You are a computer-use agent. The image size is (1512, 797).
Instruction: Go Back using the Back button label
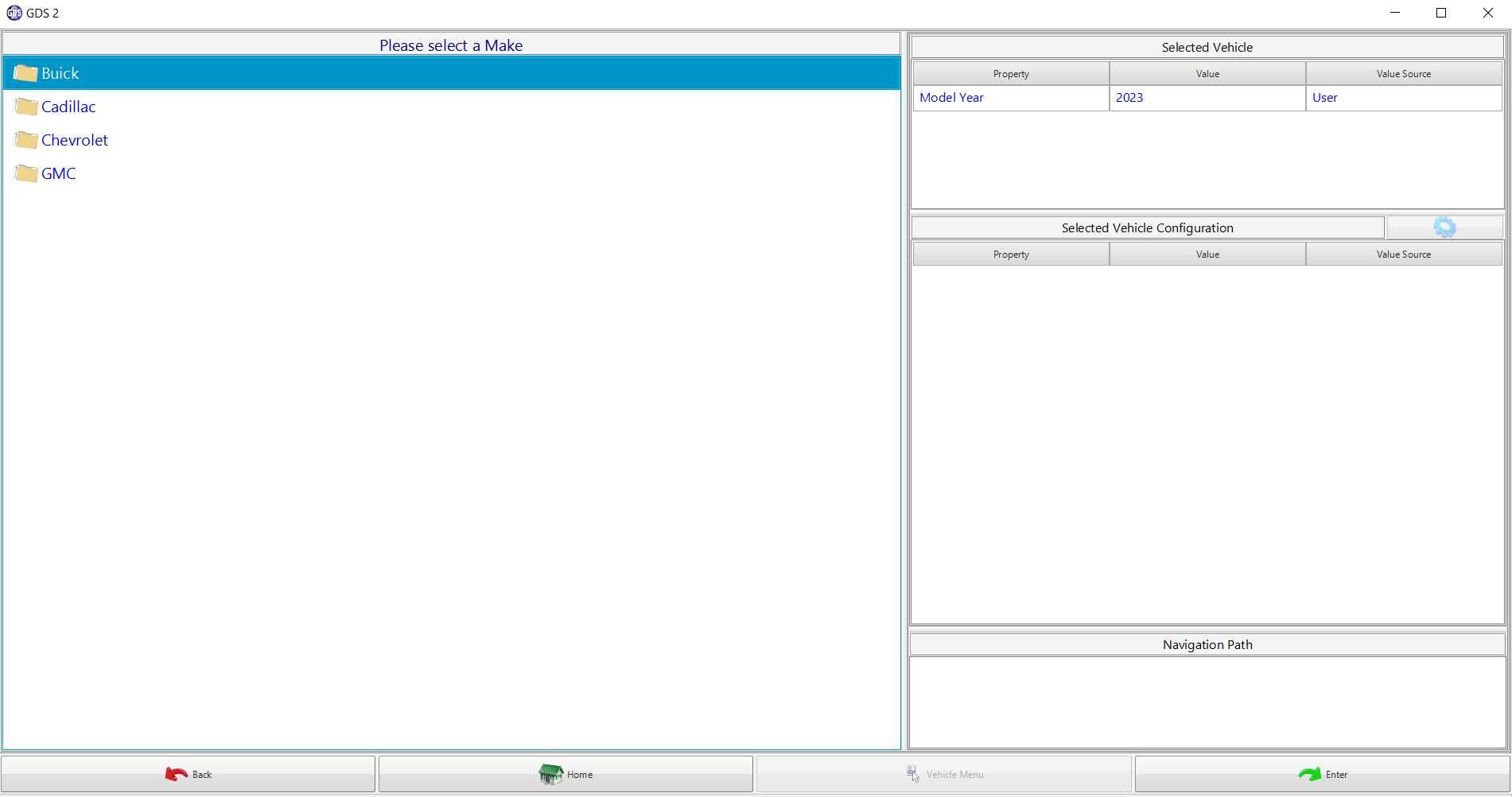point(202,775)
